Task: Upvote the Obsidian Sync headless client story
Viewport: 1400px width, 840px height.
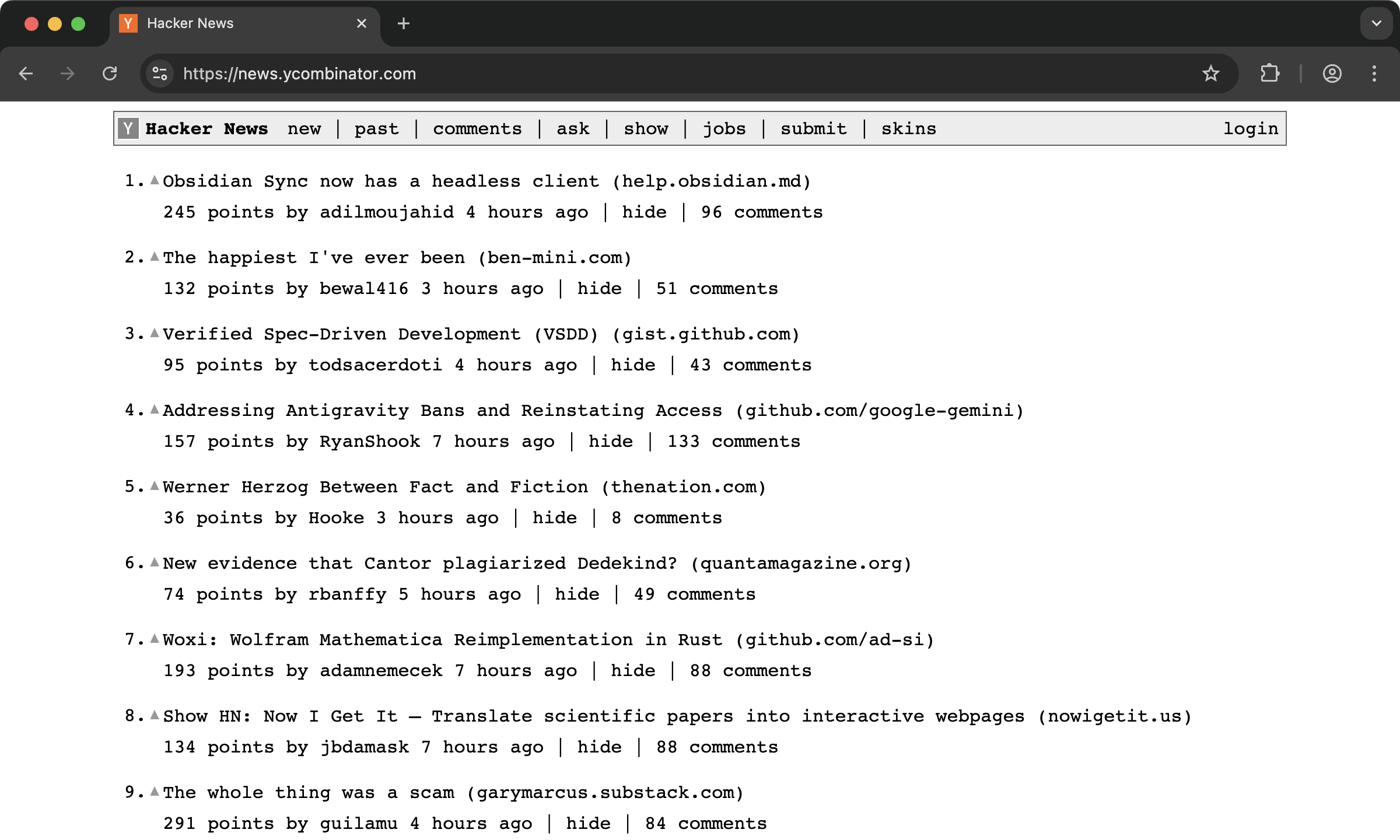Action: (155, 180)
